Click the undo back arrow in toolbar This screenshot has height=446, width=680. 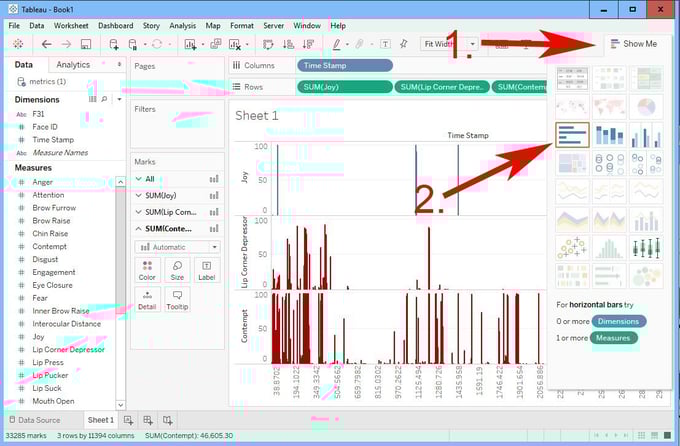coord(46,44)
